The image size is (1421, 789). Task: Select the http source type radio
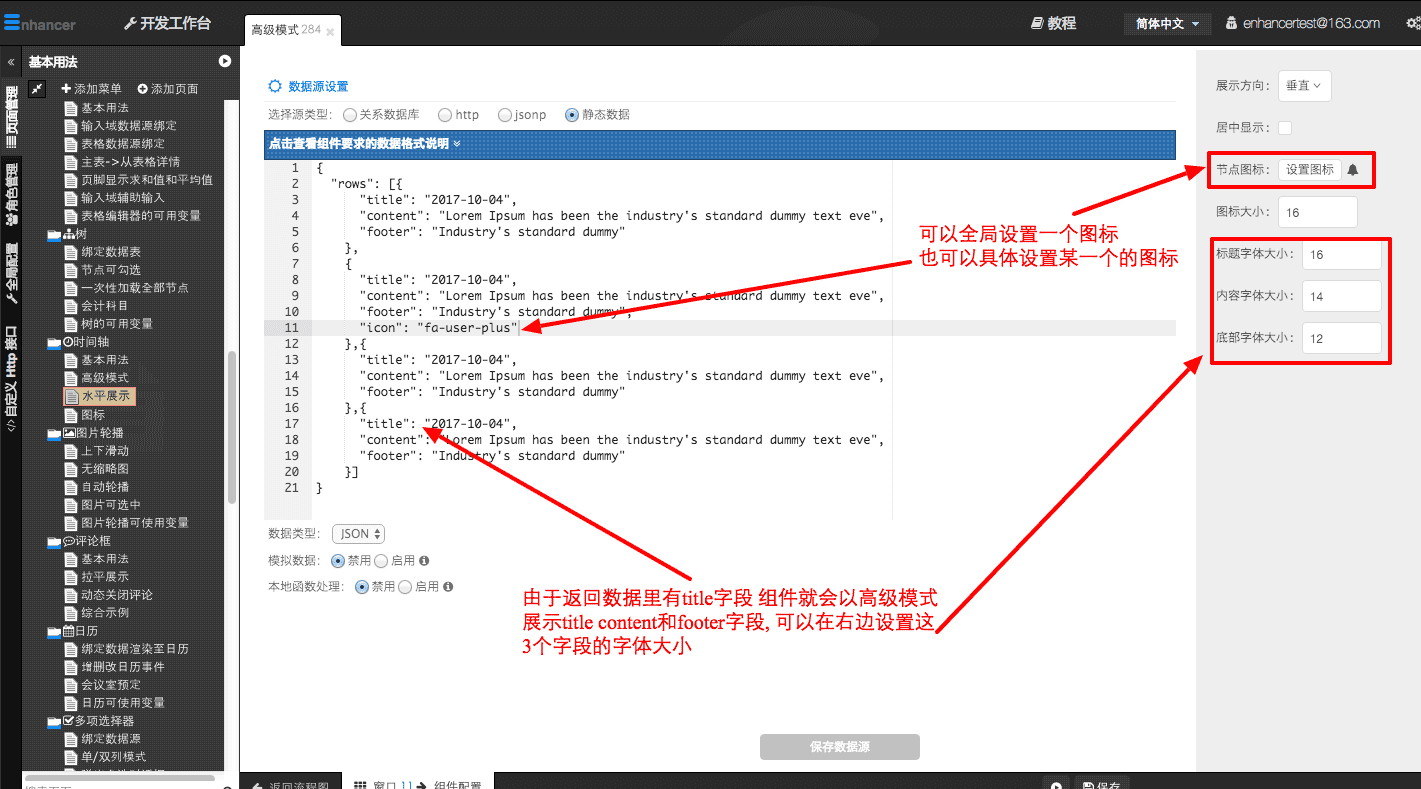(445, 115)
